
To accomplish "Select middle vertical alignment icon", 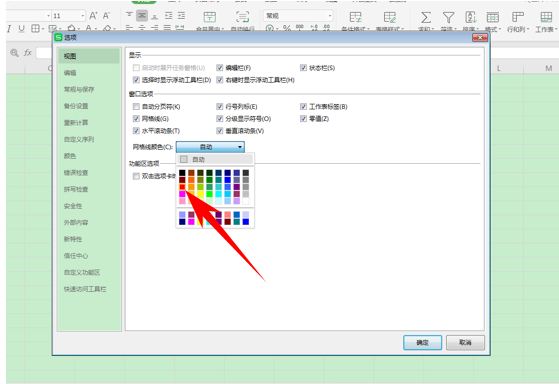I will [x=142, y=15].
